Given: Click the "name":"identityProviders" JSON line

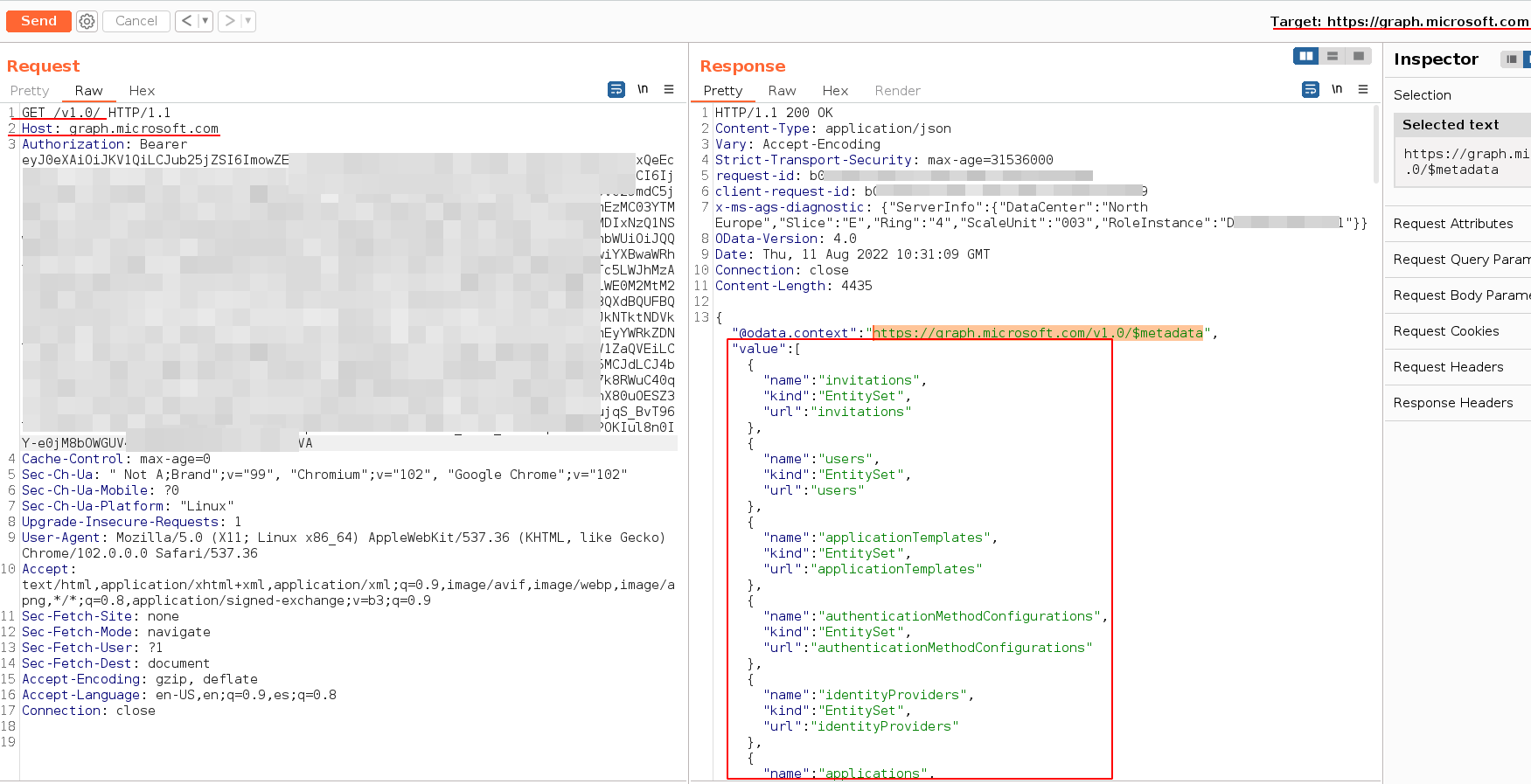Looking at the screenshot, I should point(868,695).
